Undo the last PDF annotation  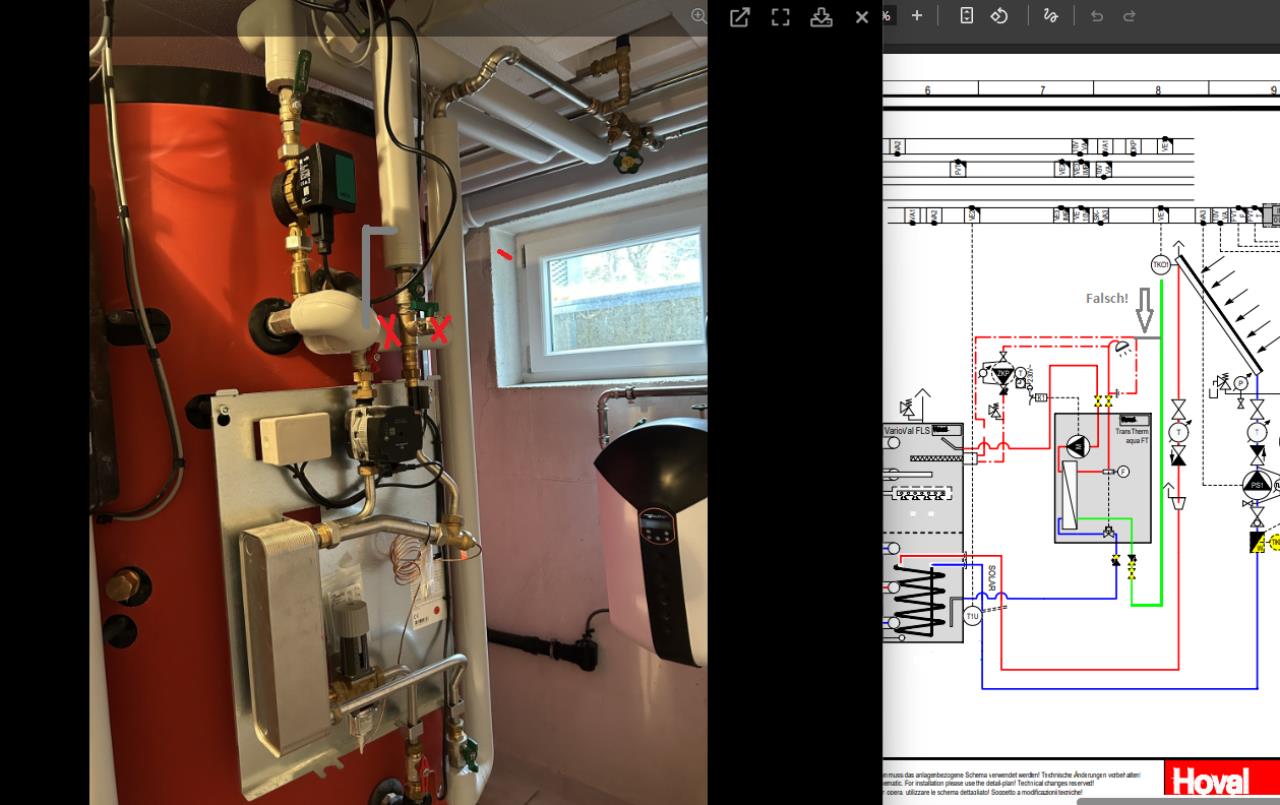tap(1097, 16)
